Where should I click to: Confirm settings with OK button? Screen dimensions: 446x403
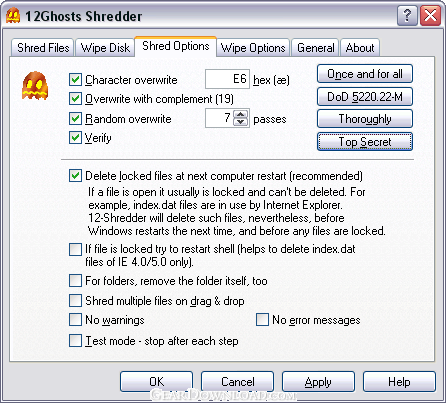(156, 382)
